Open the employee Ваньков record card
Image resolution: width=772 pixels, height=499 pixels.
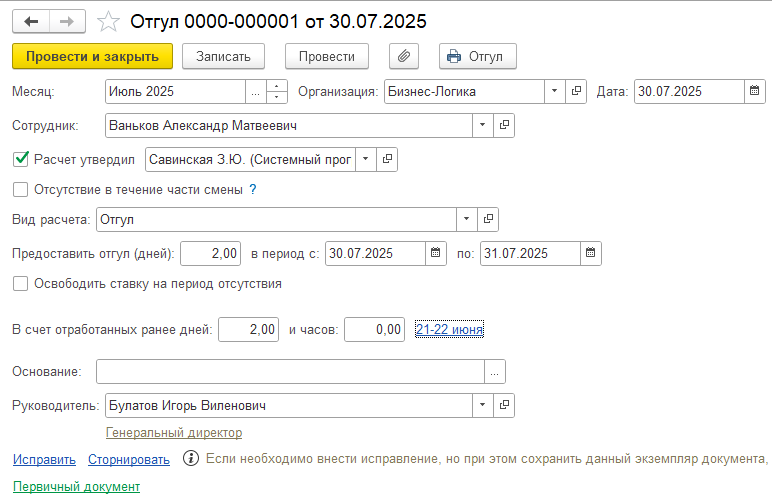point(504,125)
